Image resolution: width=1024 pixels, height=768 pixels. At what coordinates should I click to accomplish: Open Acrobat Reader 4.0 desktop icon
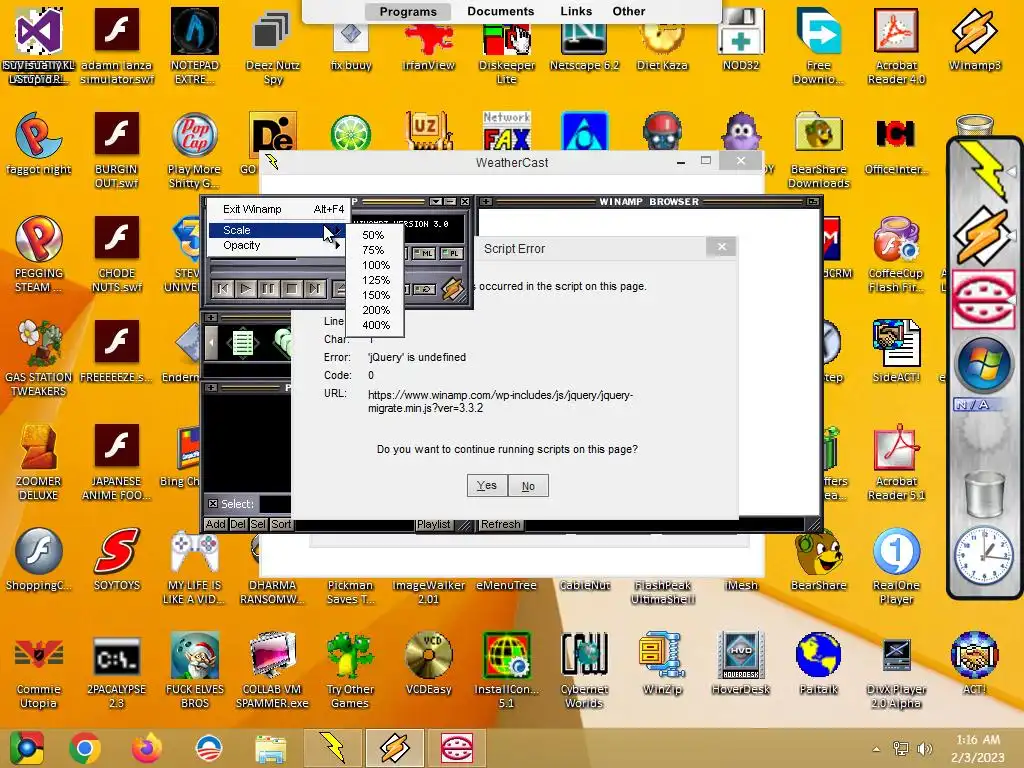pyautogui.click(x=896, y=47)
